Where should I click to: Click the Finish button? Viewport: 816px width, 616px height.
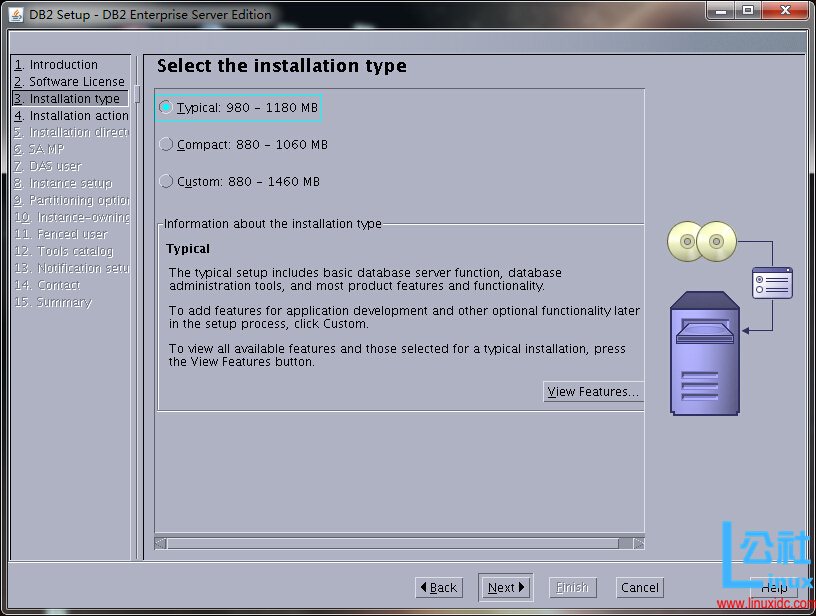[x=572, y=587]
